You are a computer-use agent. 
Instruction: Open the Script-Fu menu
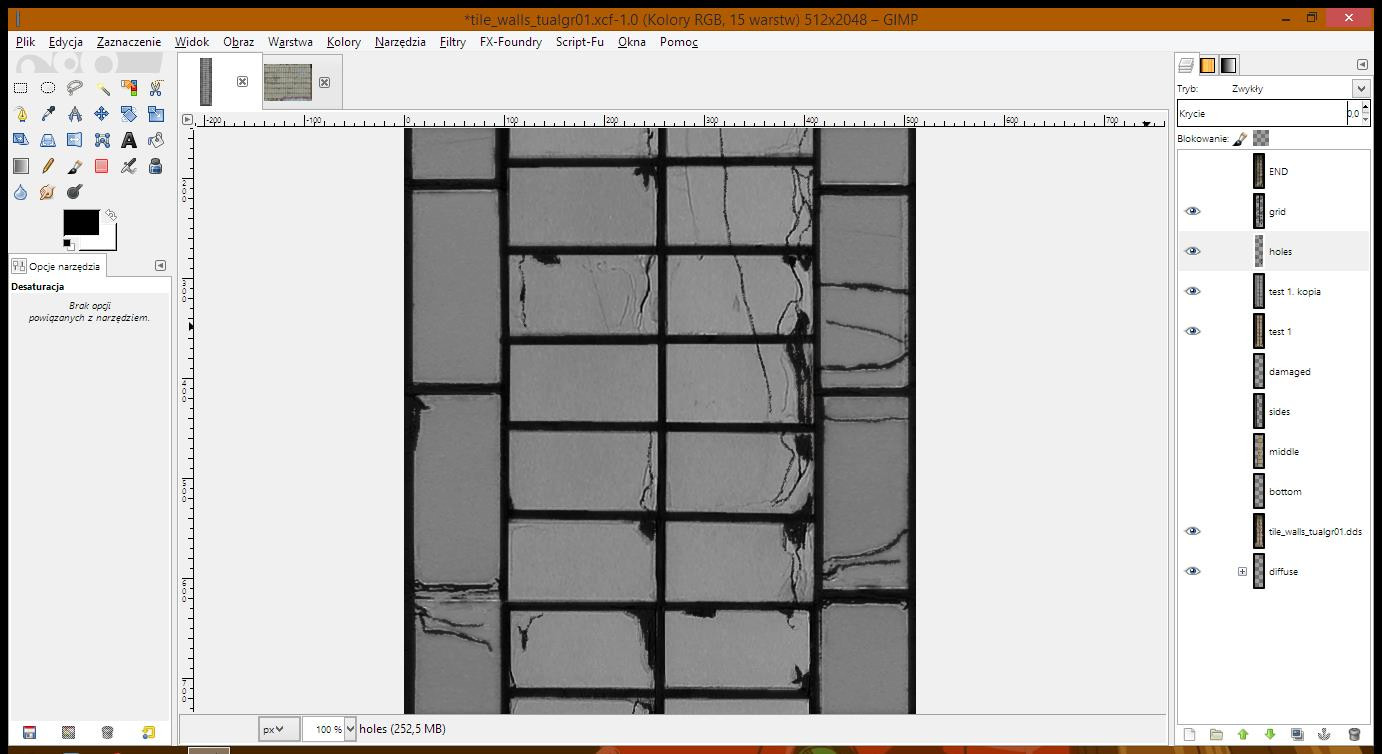[579, 42]
